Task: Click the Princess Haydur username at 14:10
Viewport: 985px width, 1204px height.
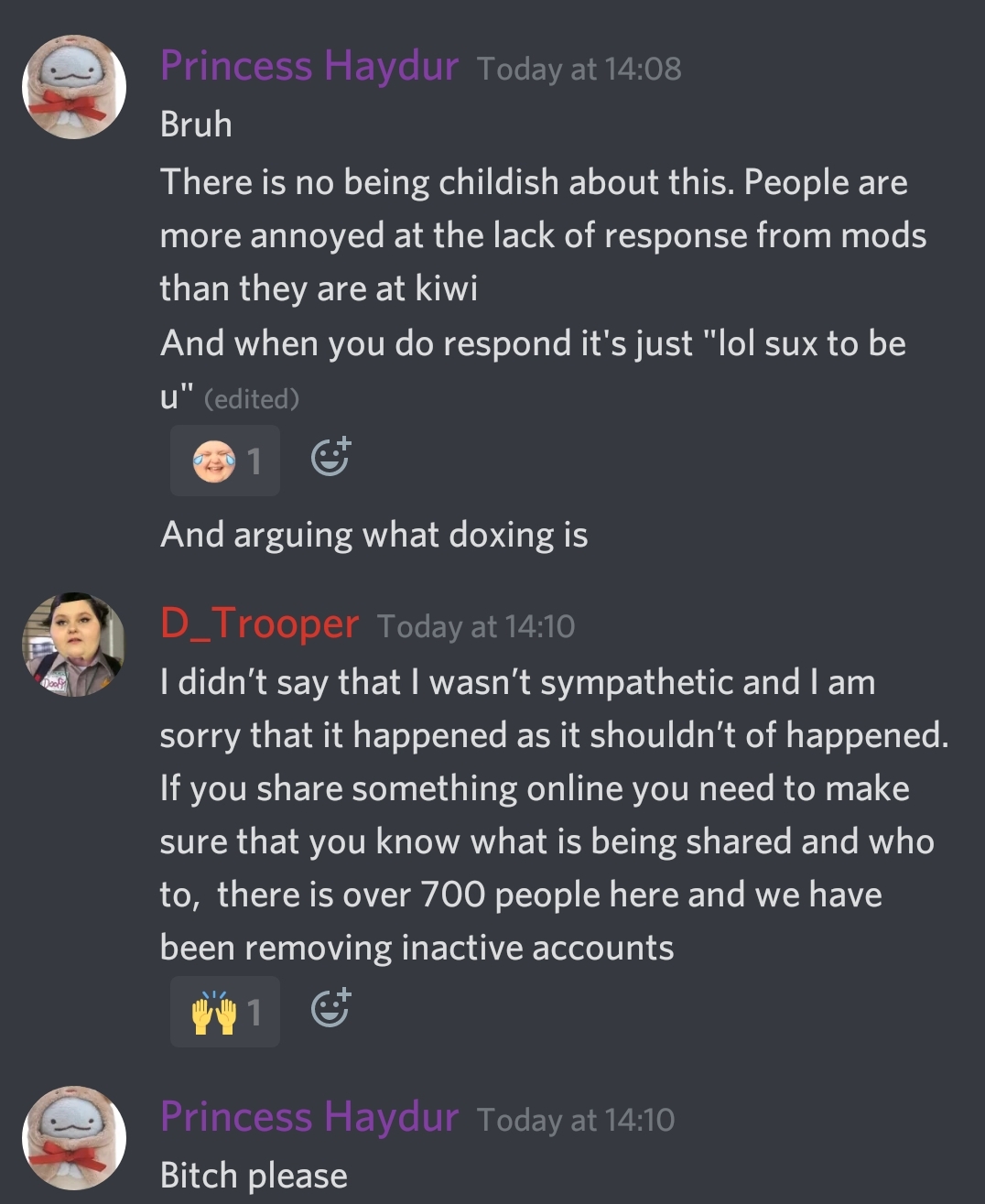Action: pyautogui.click(x=309, y=1118)
